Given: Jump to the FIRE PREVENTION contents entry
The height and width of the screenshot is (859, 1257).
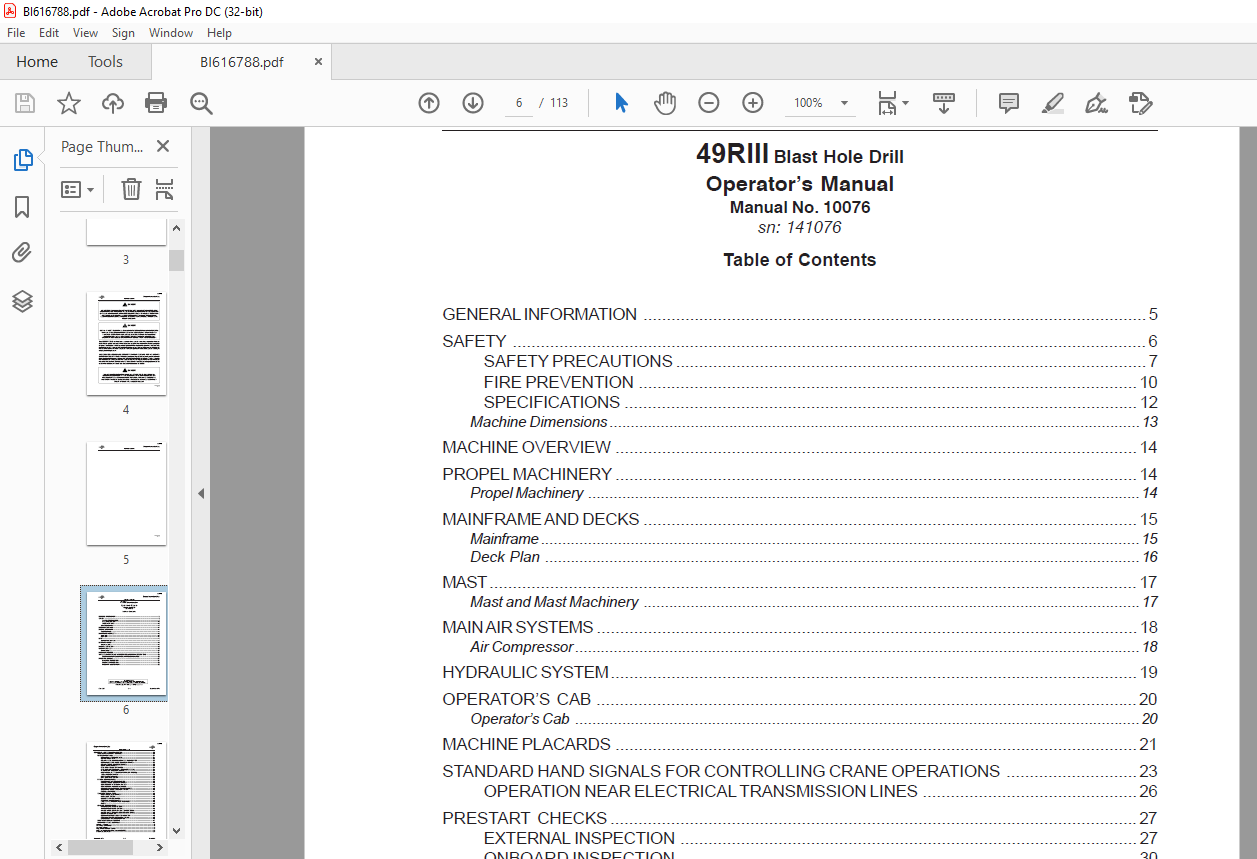Looking at the screenshot, I should (x=820, y=382).
